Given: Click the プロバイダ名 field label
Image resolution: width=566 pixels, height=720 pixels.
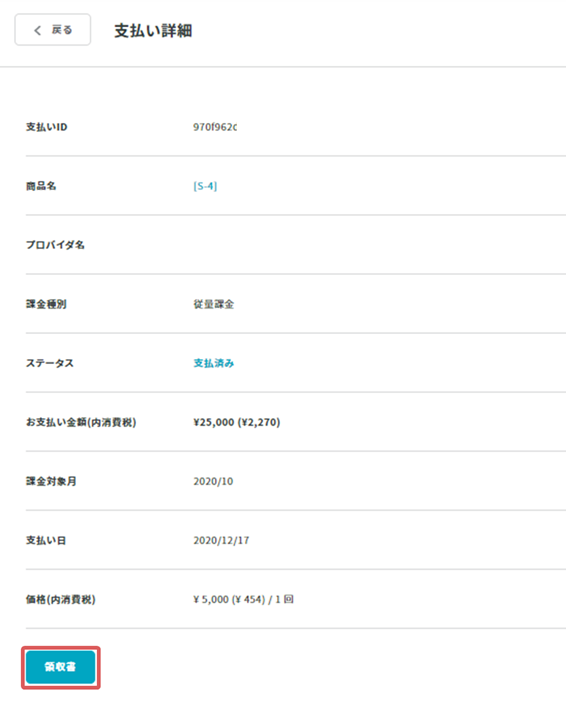Looking at the screenshot, I should (55, 245).
